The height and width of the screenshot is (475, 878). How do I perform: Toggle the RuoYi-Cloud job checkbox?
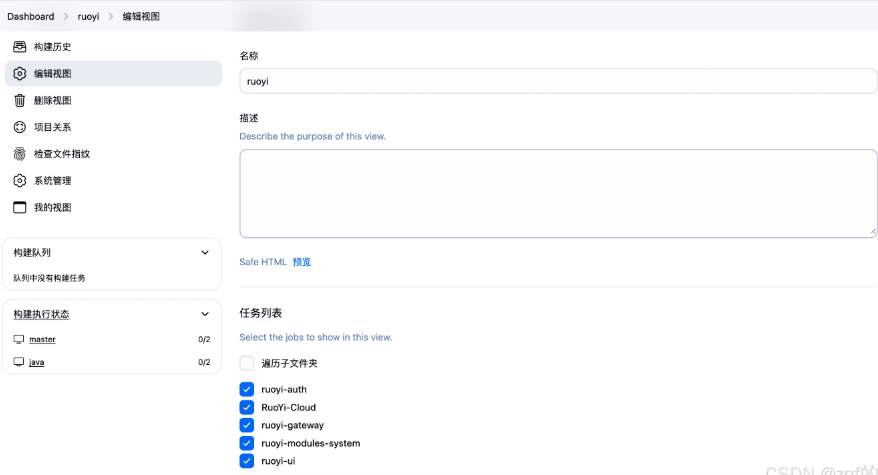pos(247,408)
